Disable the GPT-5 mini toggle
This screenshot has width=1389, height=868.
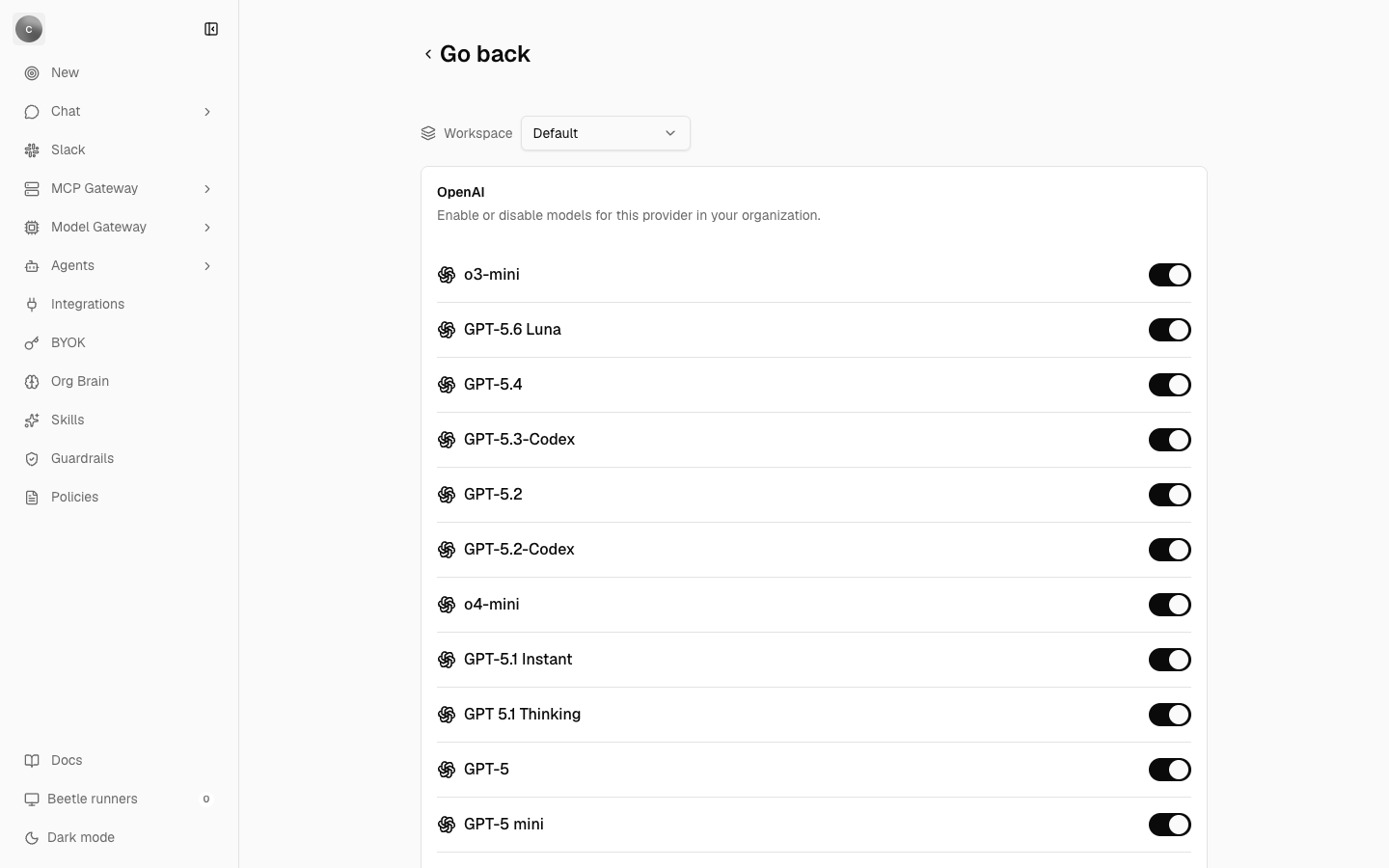[1170, 825]
